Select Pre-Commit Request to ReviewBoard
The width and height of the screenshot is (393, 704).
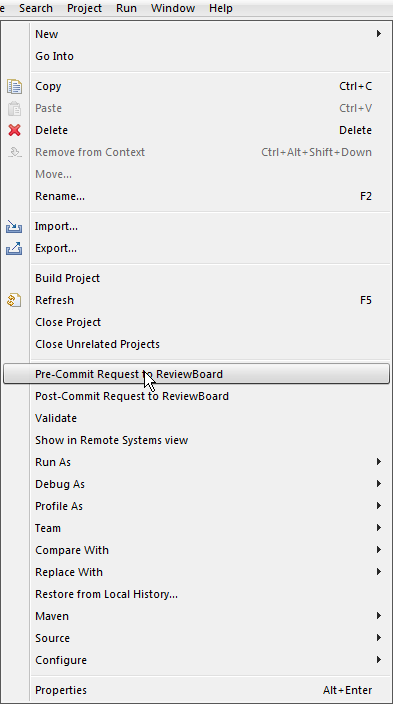196,374
